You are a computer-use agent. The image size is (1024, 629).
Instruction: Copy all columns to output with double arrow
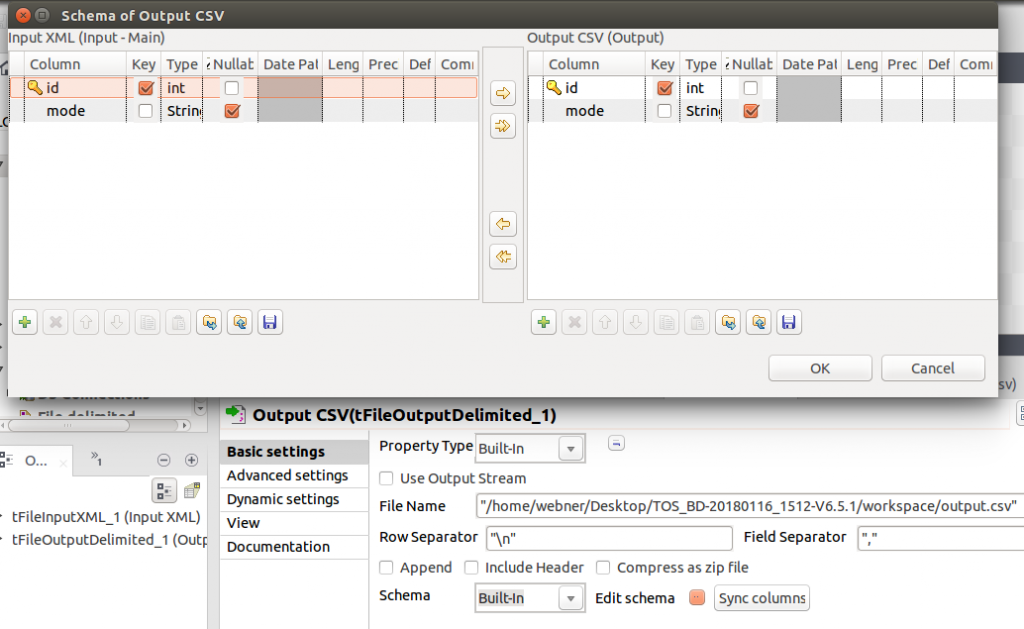click(503, 126)
